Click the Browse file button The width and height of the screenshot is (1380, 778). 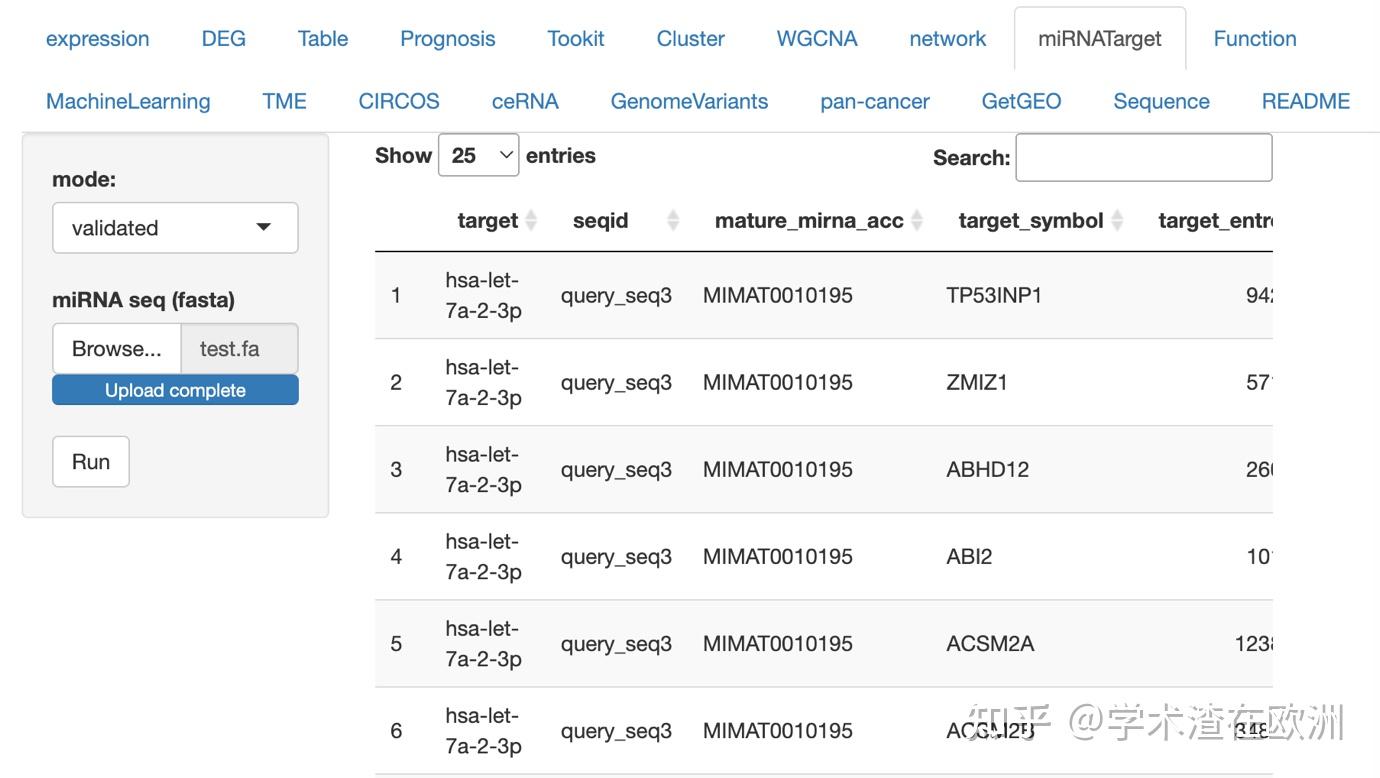[x=116, y=349]
